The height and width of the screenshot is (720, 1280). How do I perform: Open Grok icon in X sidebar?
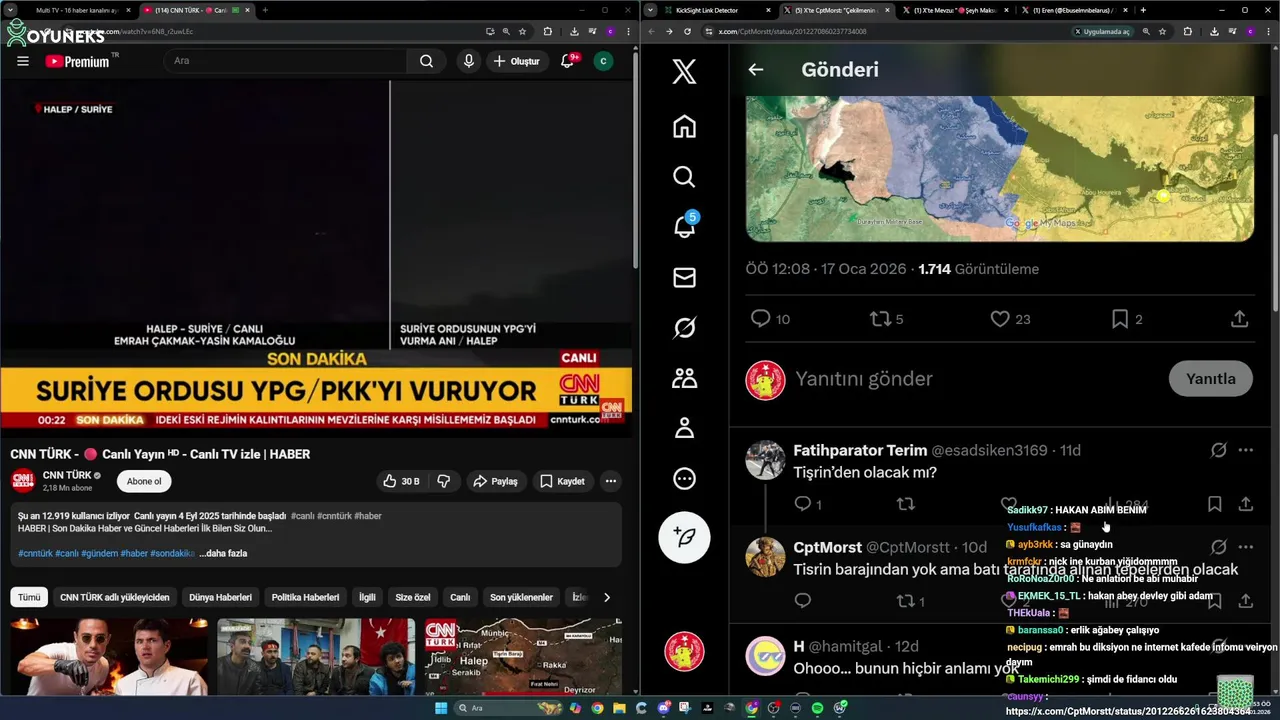pos(684,328)
